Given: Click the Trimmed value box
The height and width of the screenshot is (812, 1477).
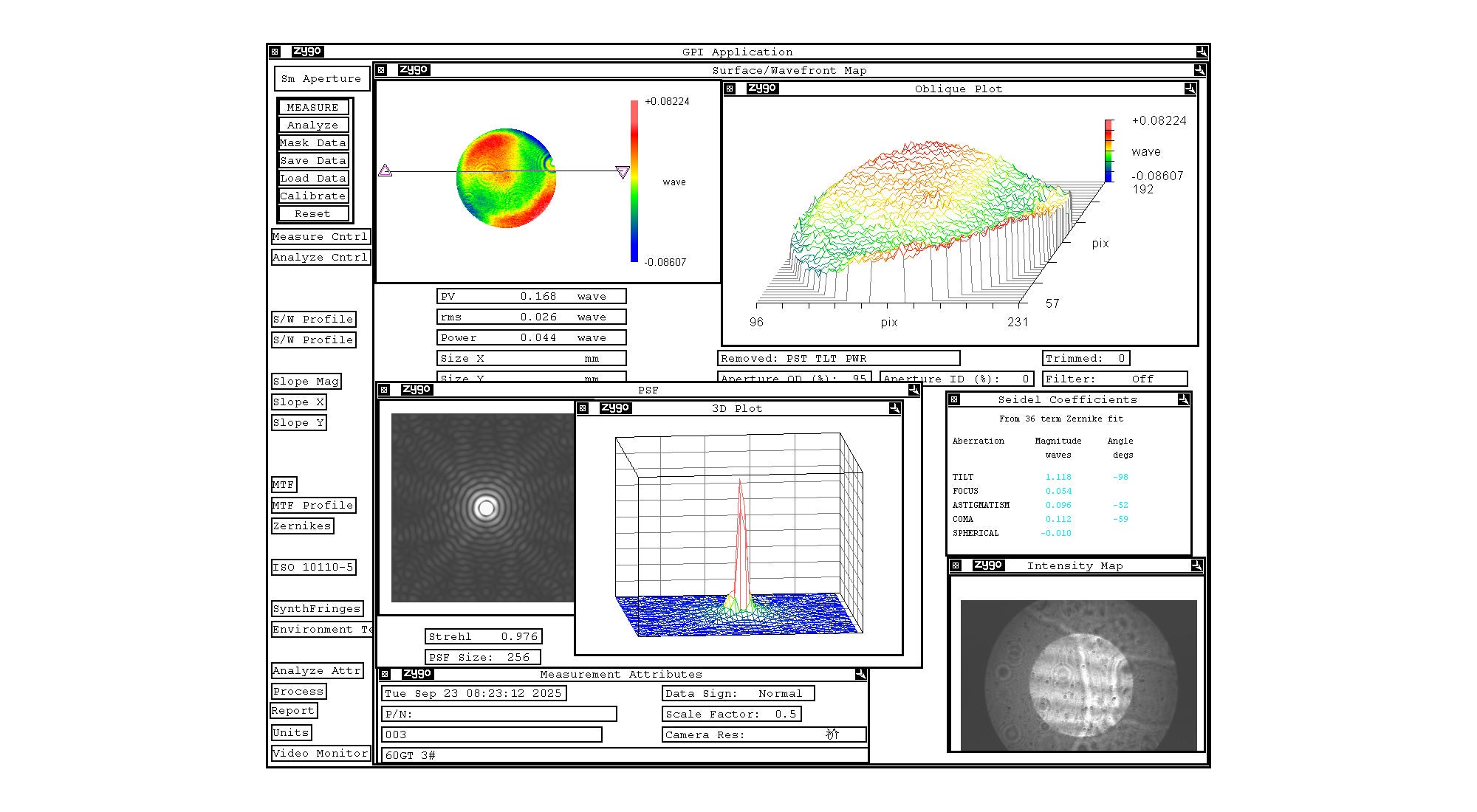Looking at the screenshot, I should click(x=1086, y=358).
